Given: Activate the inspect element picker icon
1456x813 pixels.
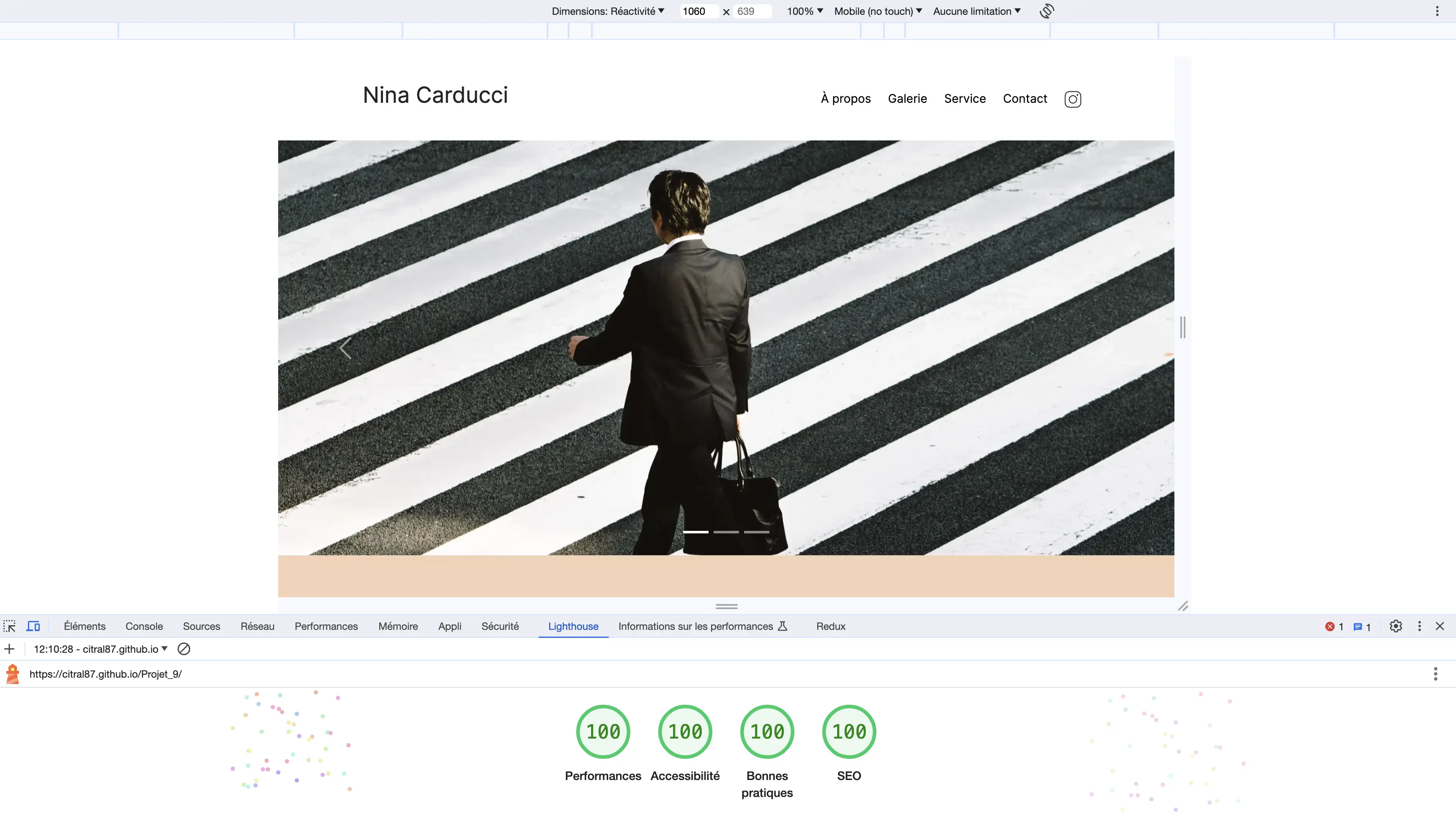Looking at the screenshot, I should [x=10, y=626].
